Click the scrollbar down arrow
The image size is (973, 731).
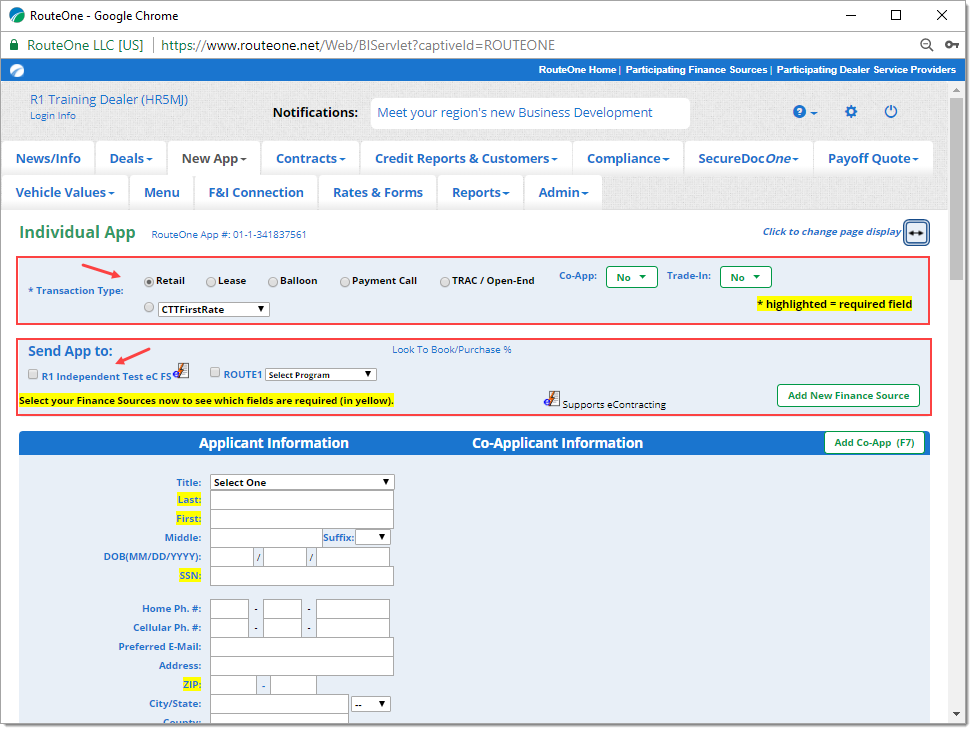pos(956,714)
